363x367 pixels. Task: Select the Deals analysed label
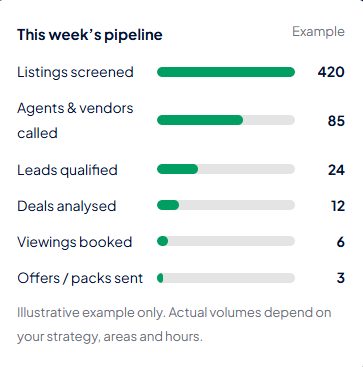[67, 206]
